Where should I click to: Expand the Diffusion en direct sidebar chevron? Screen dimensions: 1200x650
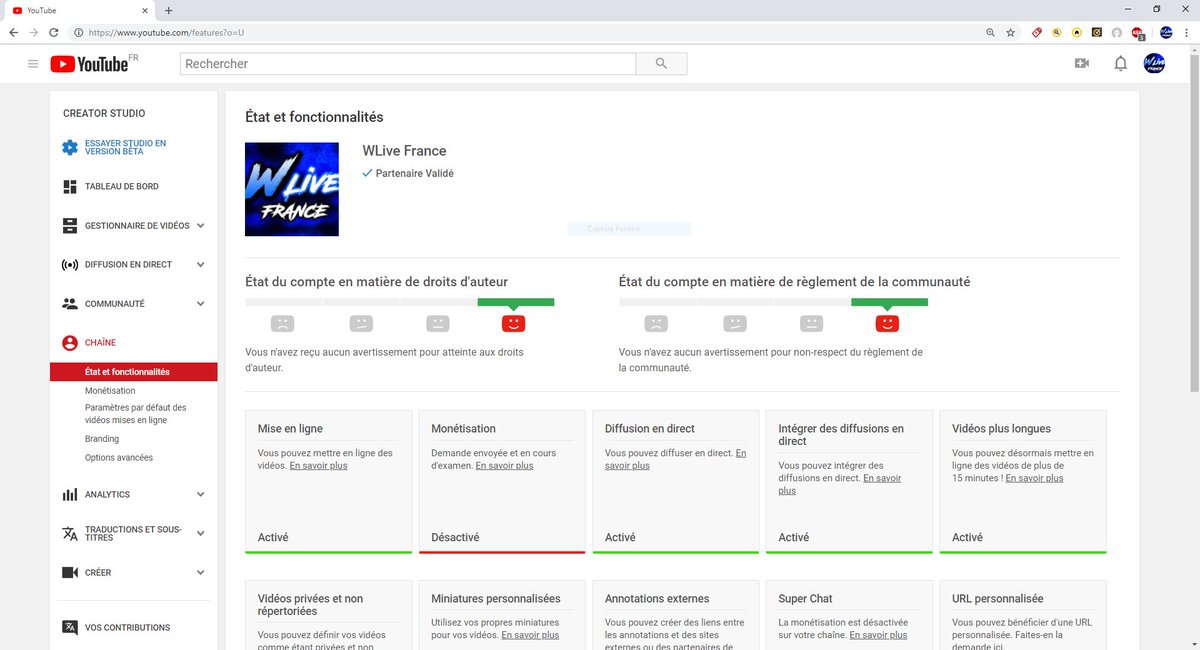pos(201,265)
